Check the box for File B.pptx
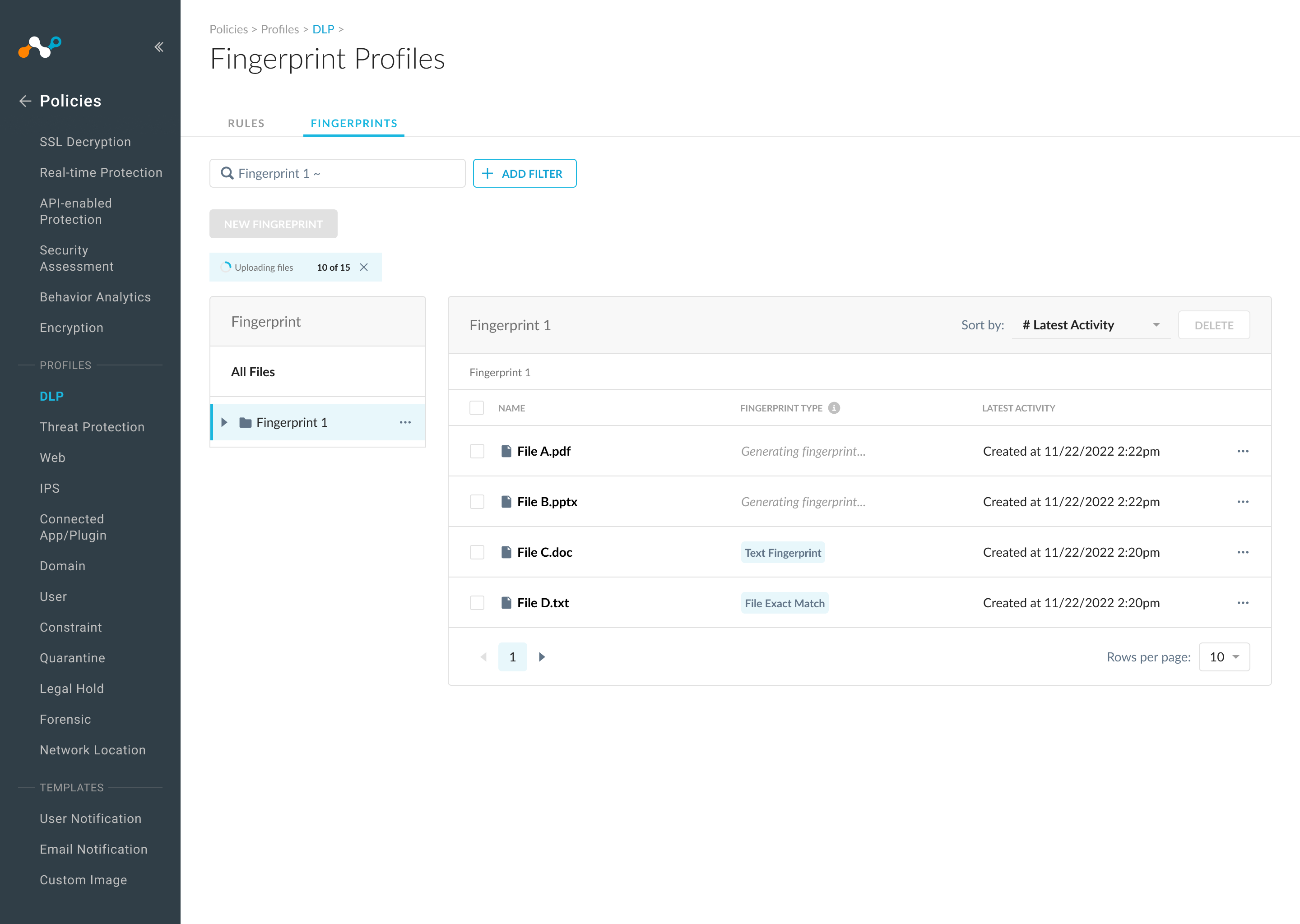This screenshot has height=924, width=1300. coord(476,502)
